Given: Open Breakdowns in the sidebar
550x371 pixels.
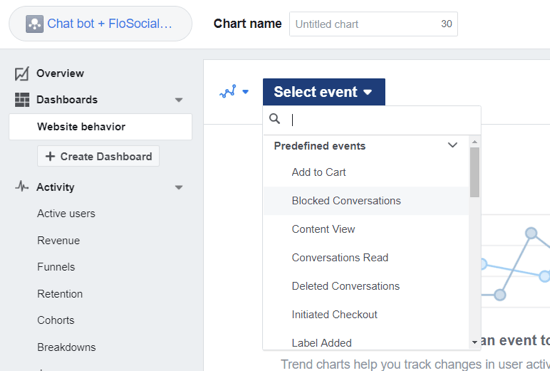Looking at the screenshot, I should [x=66, y=347].
